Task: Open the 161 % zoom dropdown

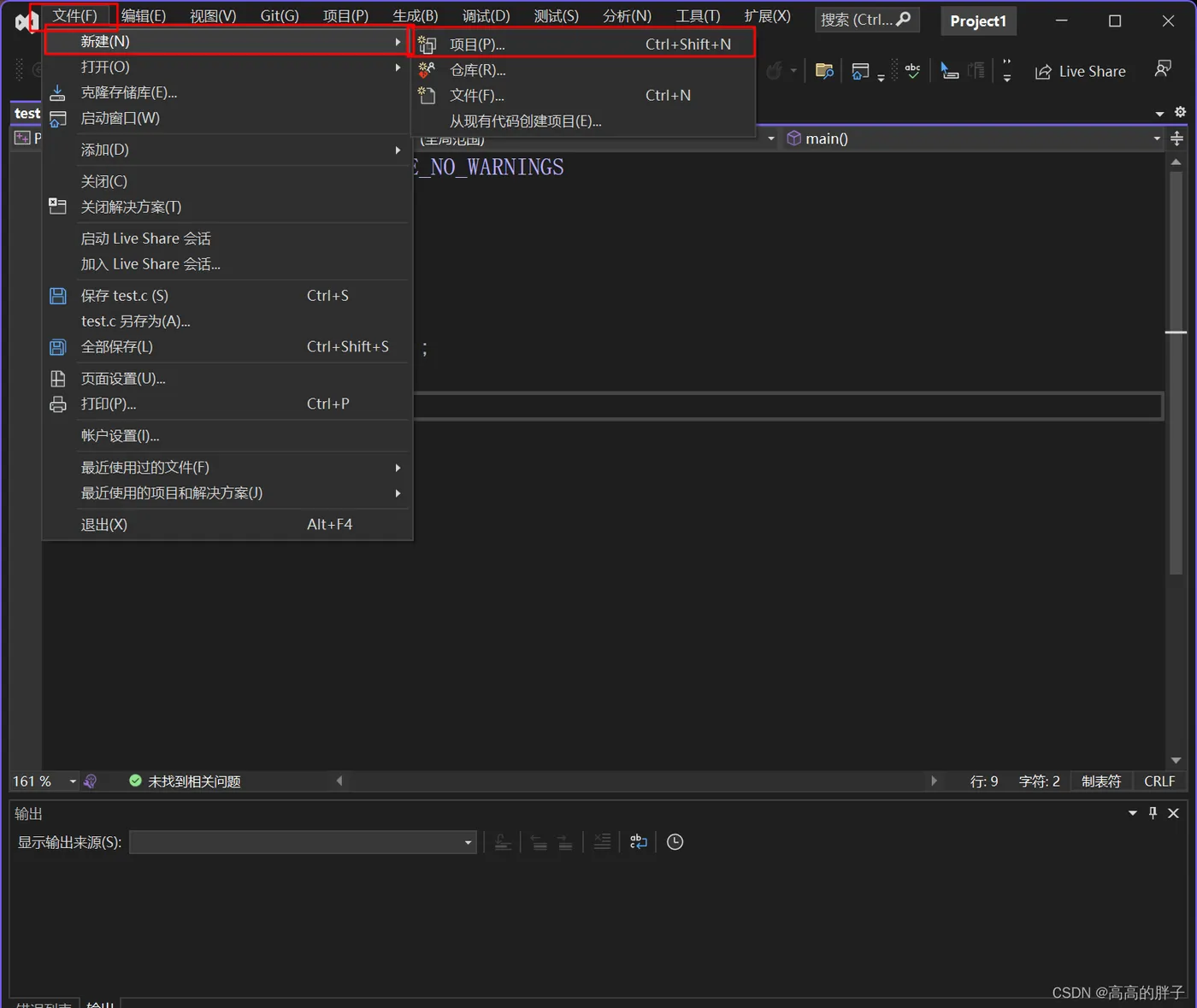Action: click(73, 781)
